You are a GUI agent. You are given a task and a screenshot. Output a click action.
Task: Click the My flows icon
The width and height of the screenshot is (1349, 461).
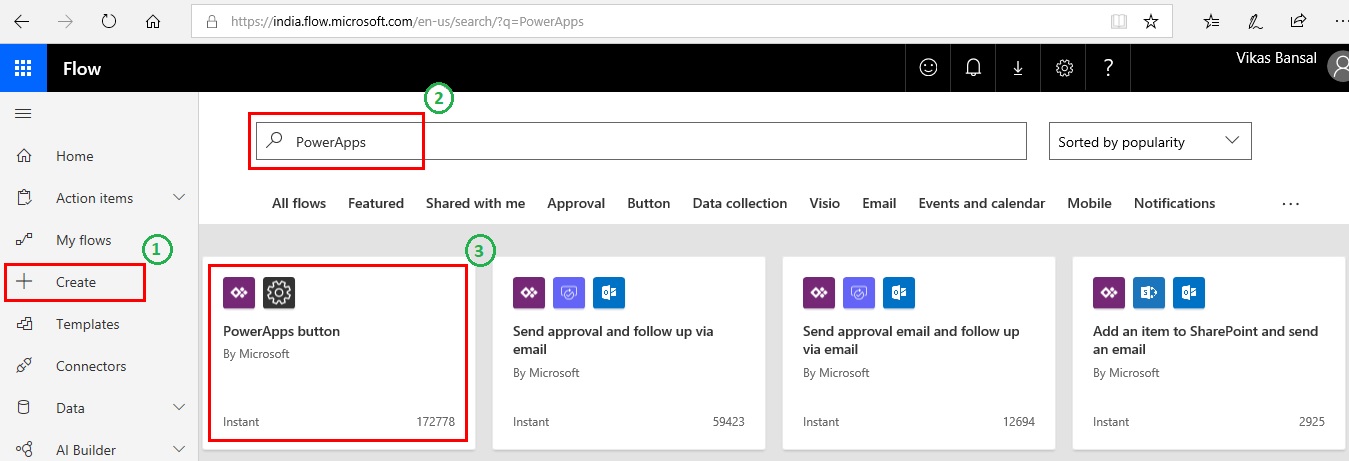(24, 240)
